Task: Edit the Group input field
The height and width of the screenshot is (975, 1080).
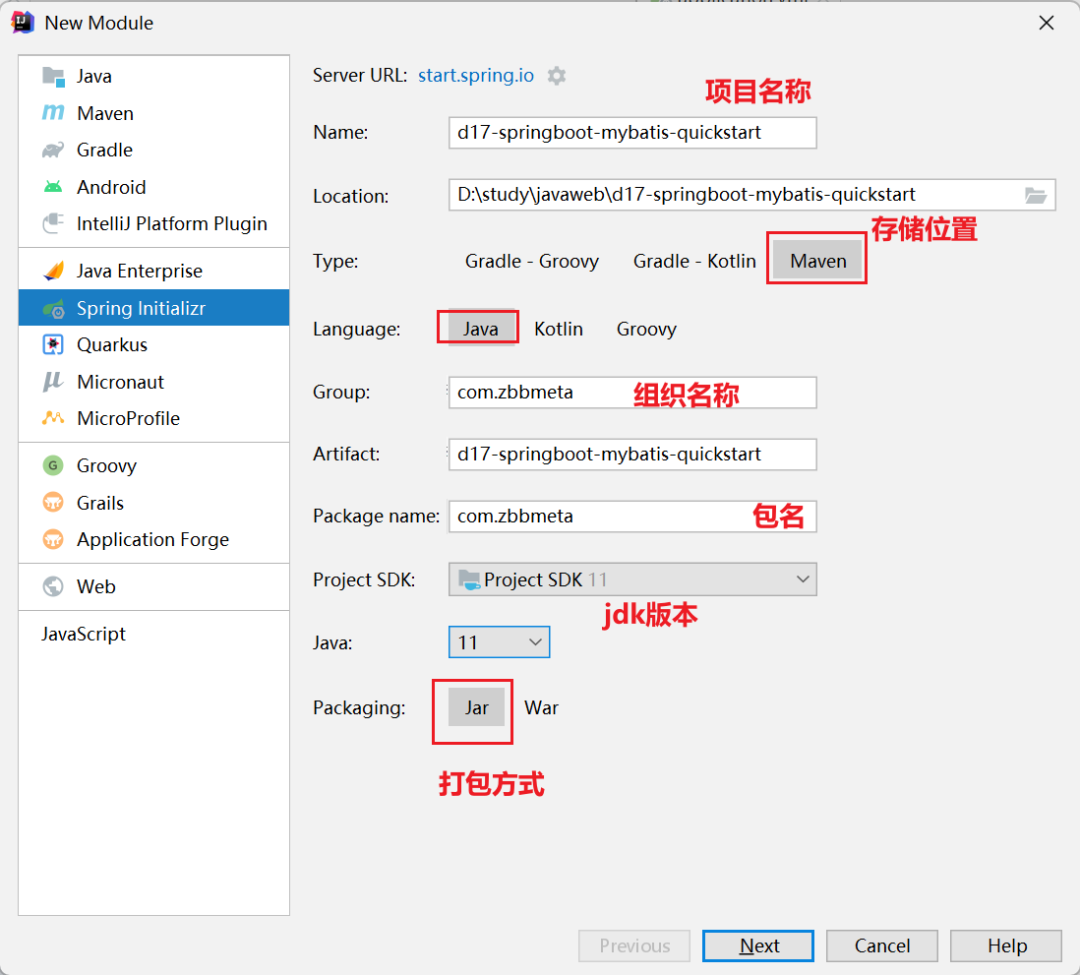Action: click(x=632, y=392)
